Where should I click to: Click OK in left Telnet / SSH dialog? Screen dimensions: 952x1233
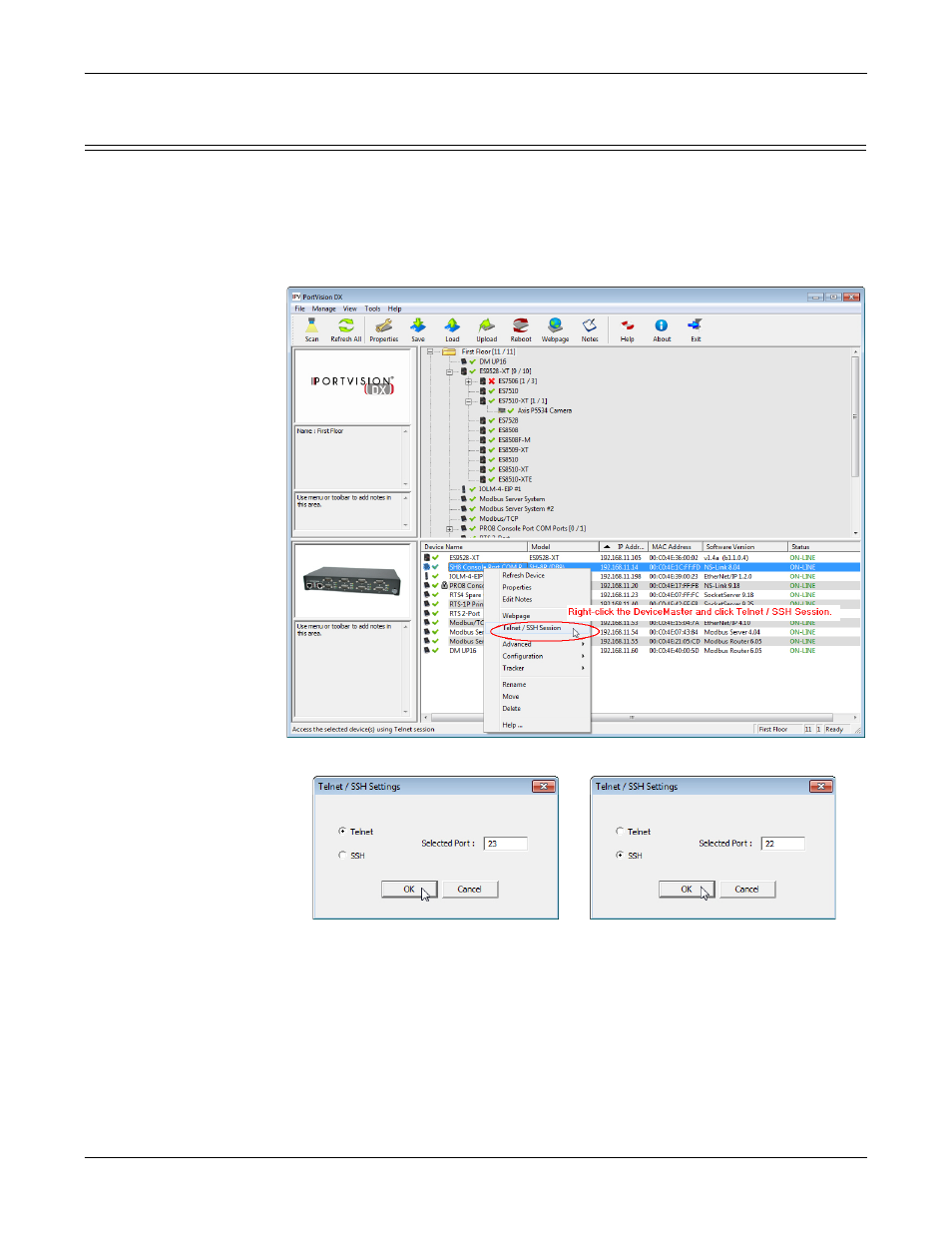pyautogui.click(x=409, y=889)
